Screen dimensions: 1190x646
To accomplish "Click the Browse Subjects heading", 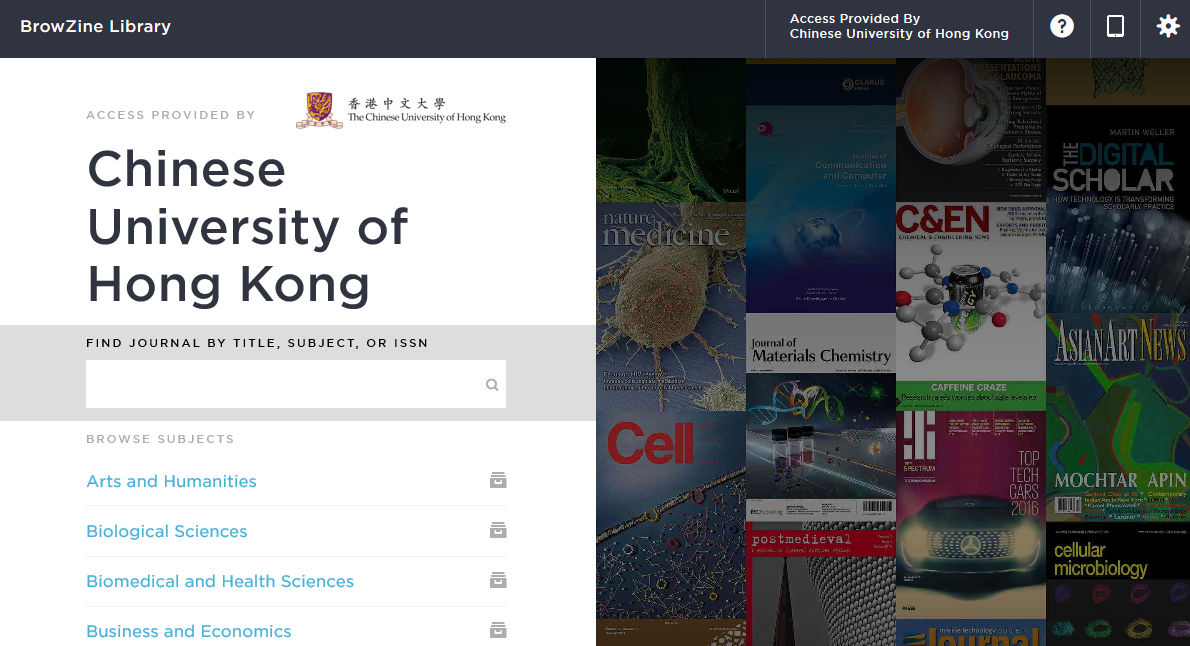I will coord(160,439).
